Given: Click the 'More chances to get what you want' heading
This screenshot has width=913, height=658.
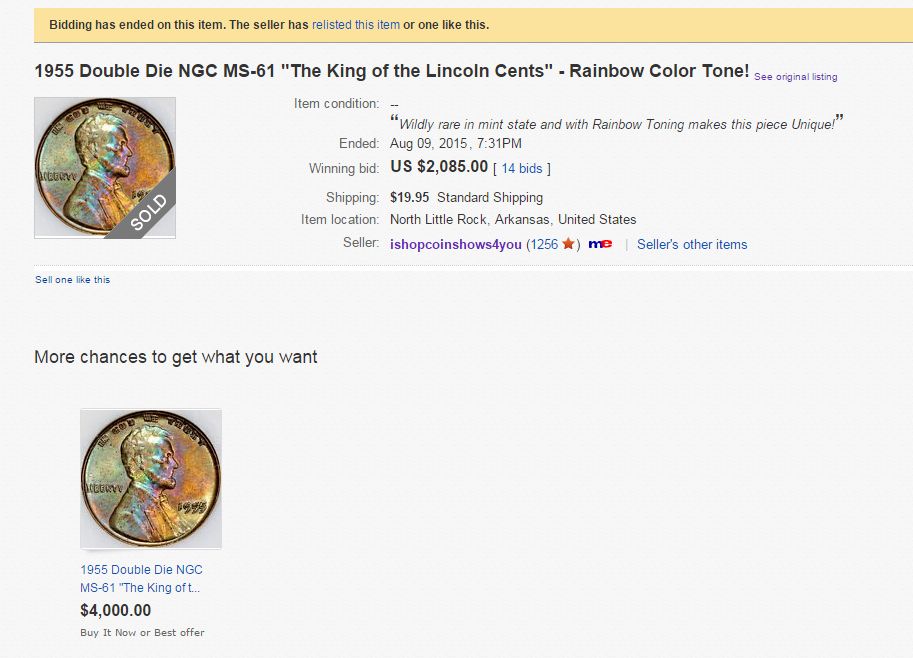Looking at the screenshot, I should point(175,357).
